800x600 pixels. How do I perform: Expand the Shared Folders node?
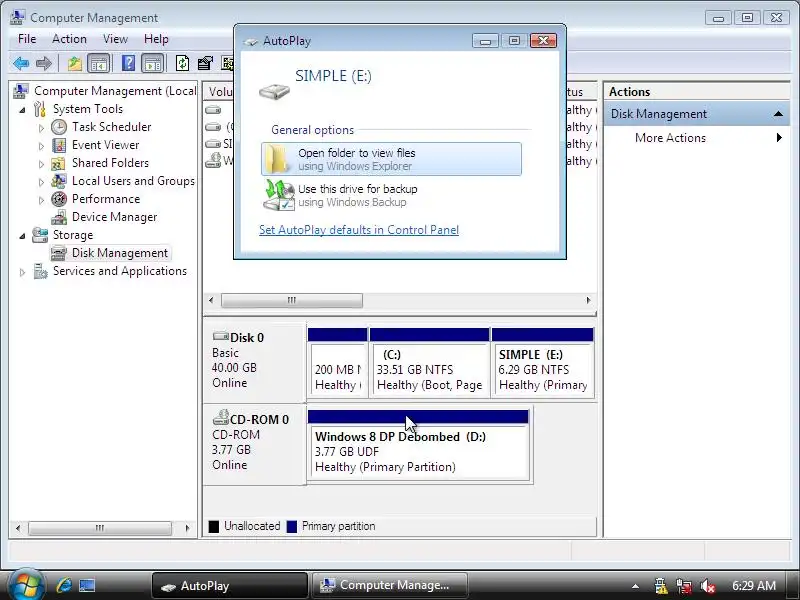coord(41,164)
